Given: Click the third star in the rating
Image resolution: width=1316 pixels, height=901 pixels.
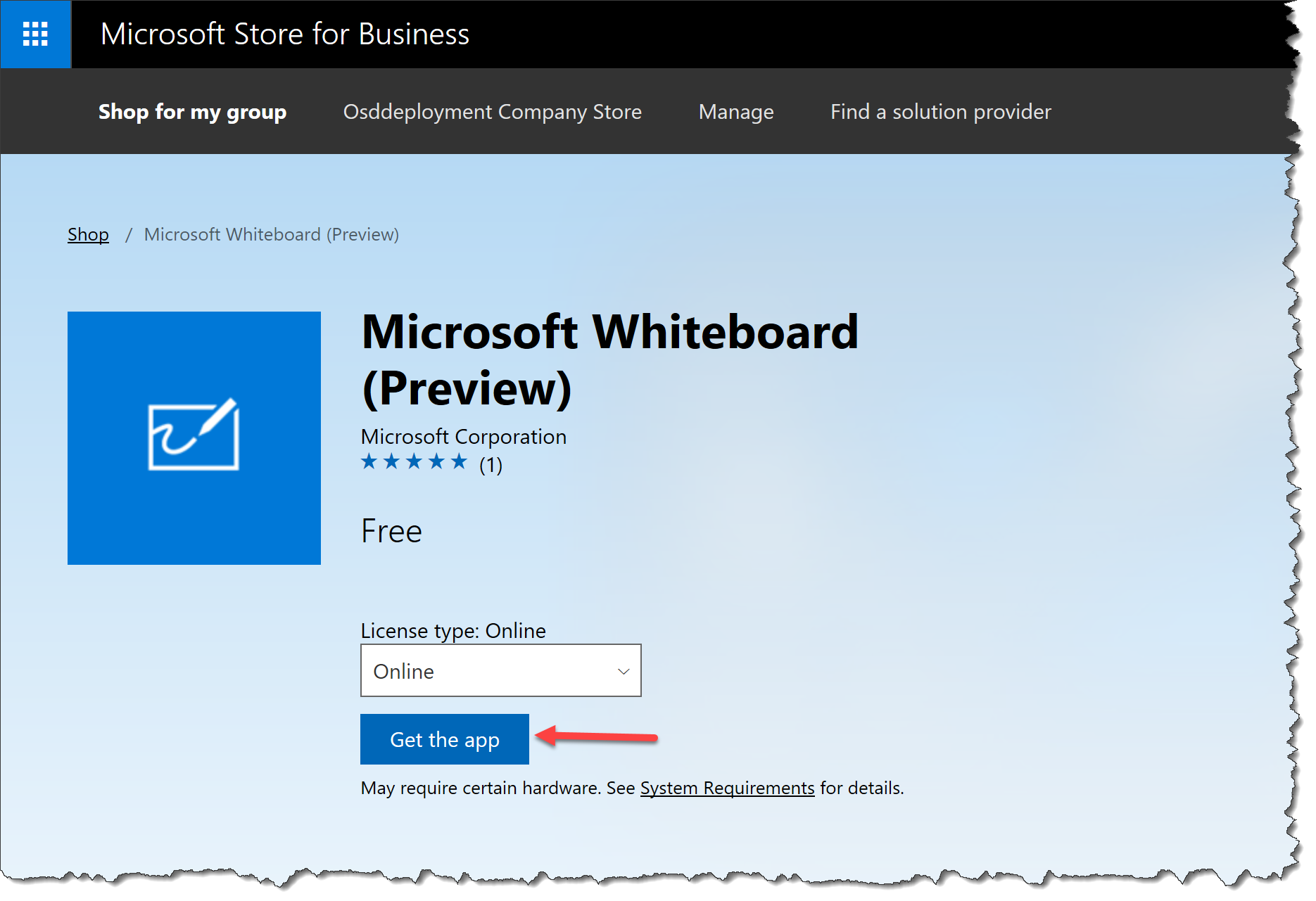Looking at the screenshot, I should tap(415, 462).
